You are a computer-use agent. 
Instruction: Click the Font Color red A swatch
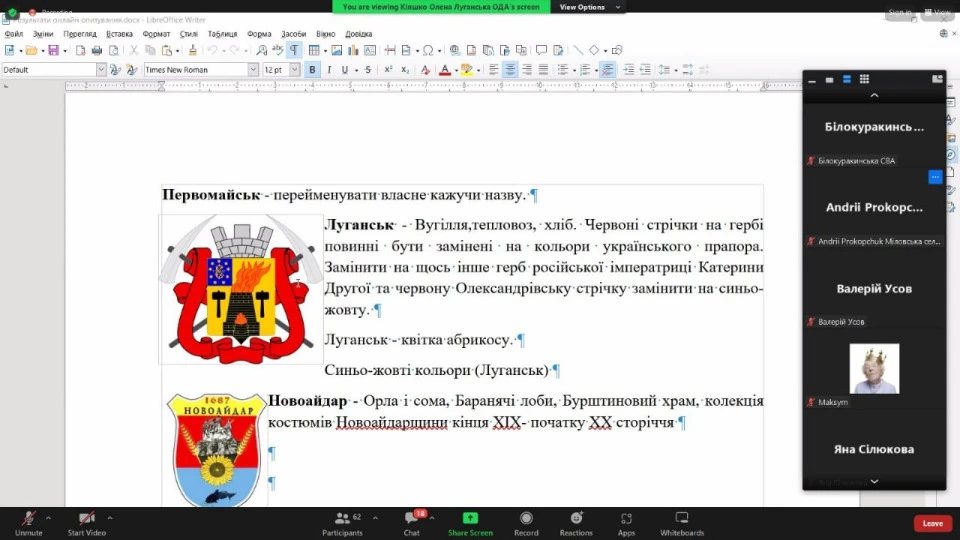(x=445, y=70)
